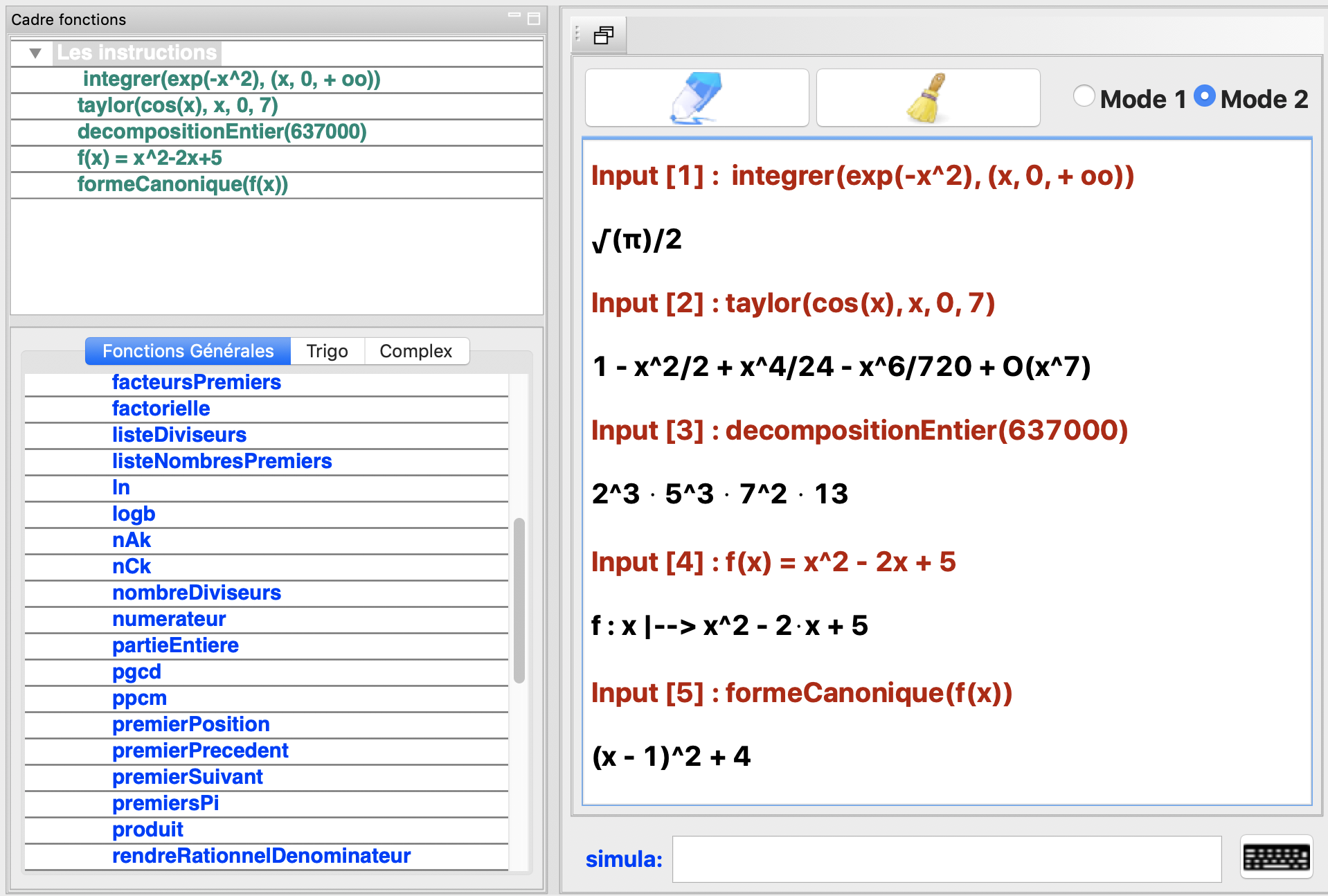Select the taylor(cos(x), x, 0, 7) instruction

point(178,105)
